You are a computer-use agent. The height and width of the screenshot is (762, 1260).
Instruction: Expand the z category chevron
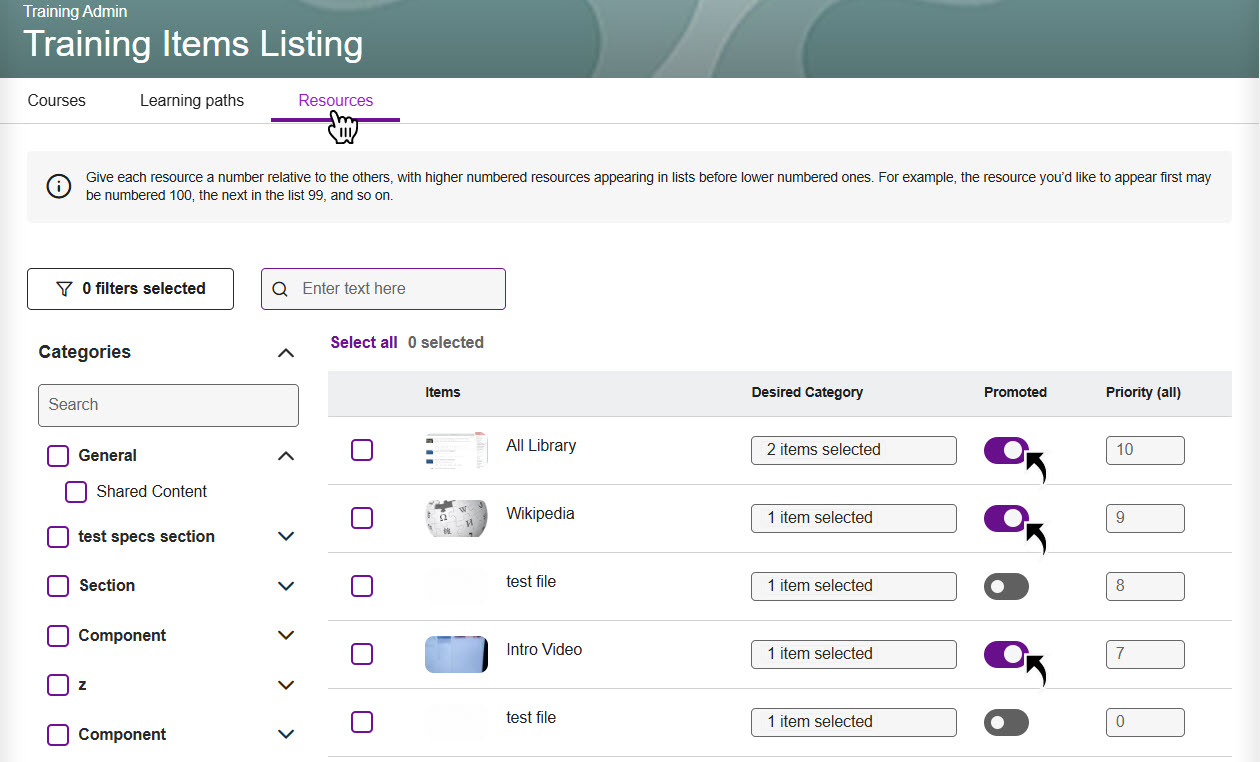tap(286, 685)
